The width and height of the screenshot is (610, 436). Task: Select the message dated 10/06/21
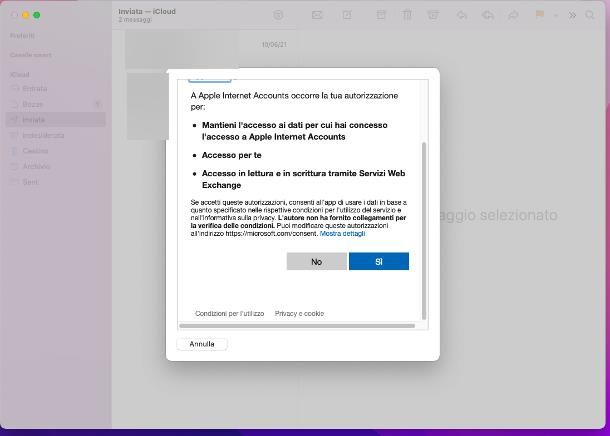[x=211, y=49]
